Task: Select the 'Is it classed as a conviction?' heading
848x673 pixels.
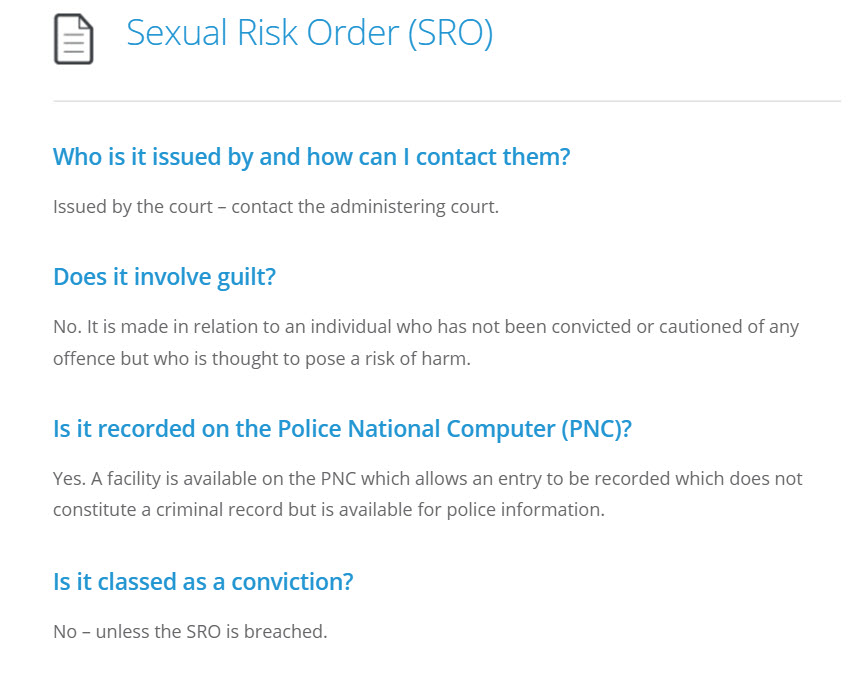Action: [x=203, y=582]
